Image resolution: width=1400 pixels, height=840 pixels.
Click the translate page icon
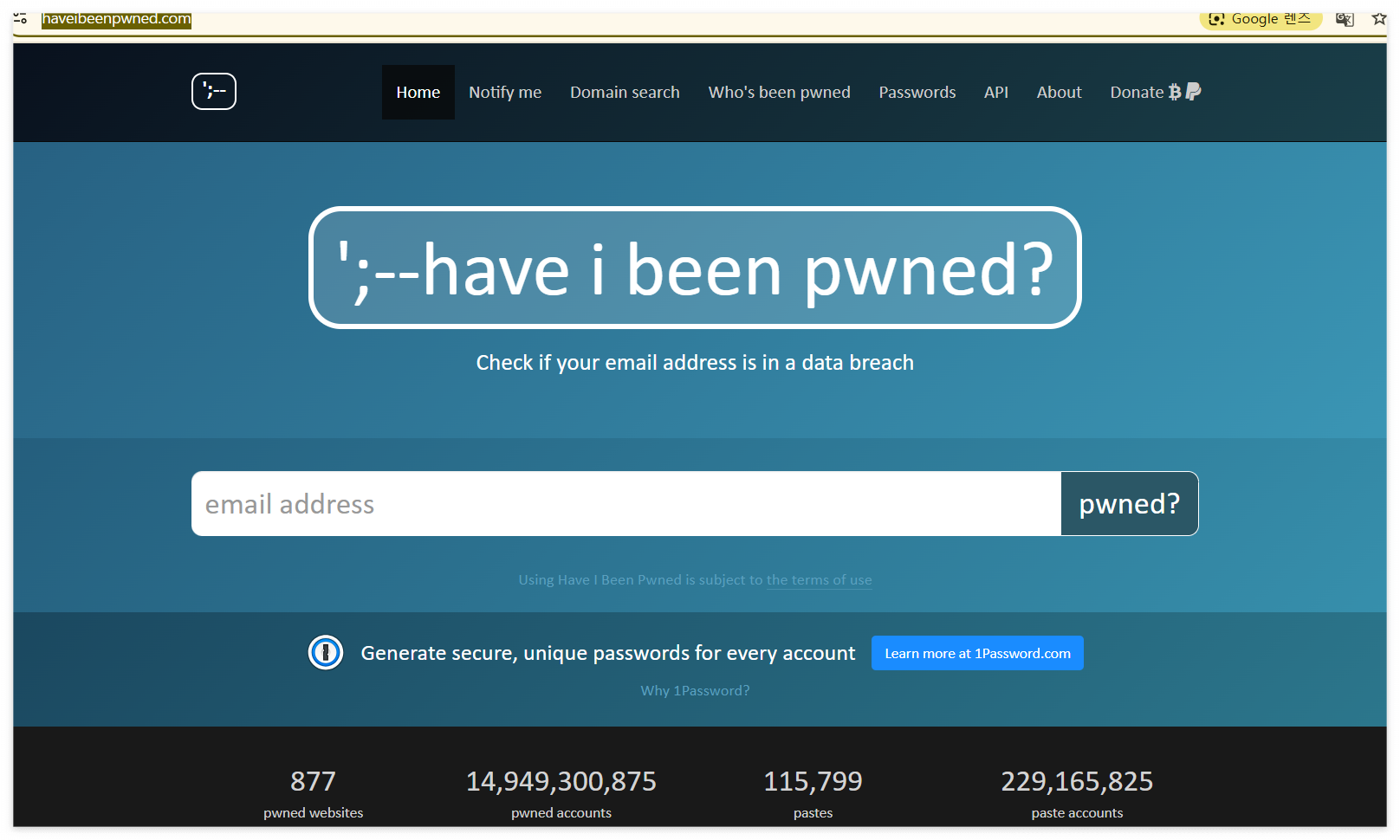(1345, 19)
